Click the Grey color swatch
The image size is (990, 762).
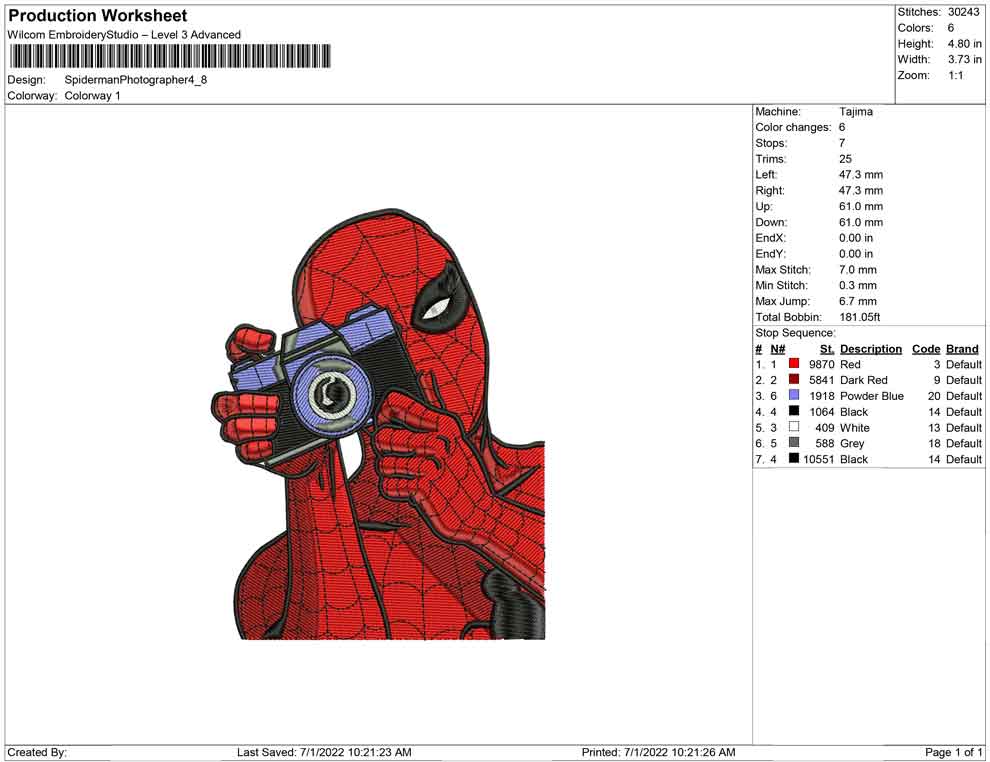(x=794, y=443)
